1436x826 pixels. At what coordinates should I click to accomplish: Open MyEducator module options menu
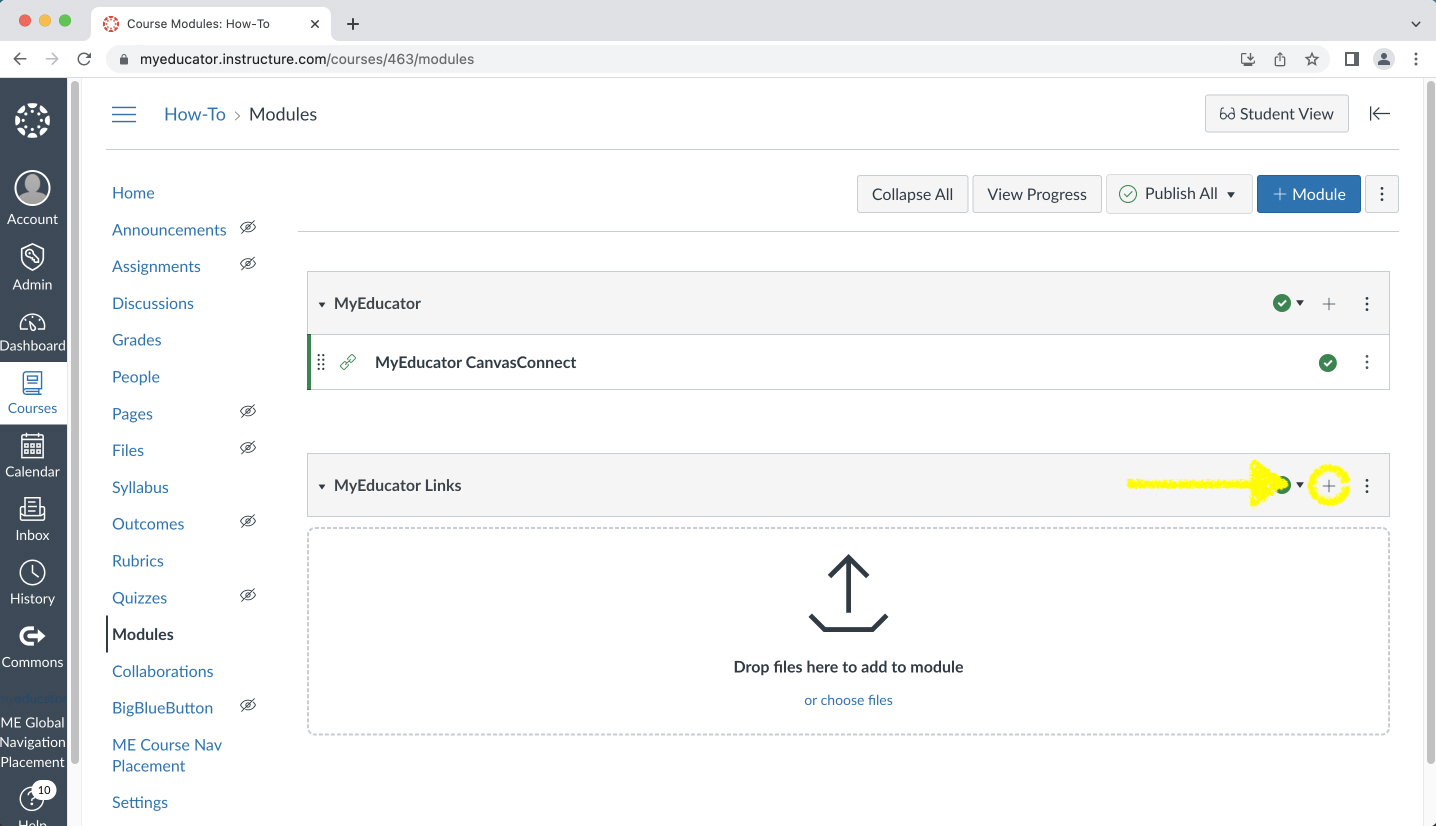coord(1367,304)
